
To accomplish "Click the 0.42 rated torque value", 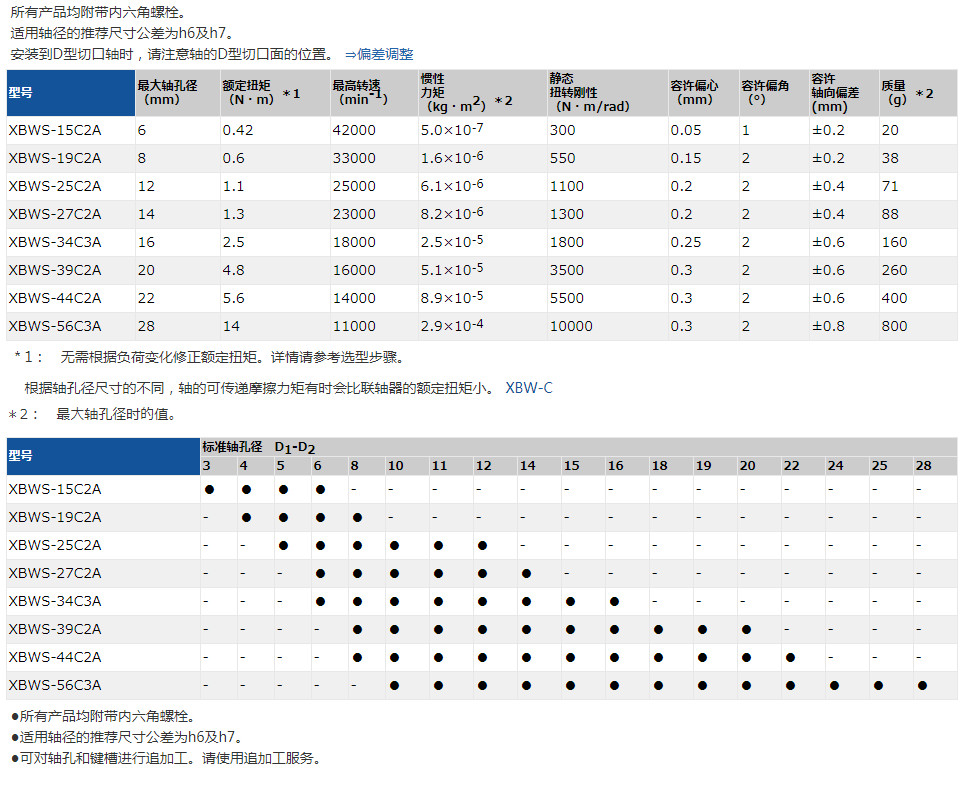I will pos(238,130).
